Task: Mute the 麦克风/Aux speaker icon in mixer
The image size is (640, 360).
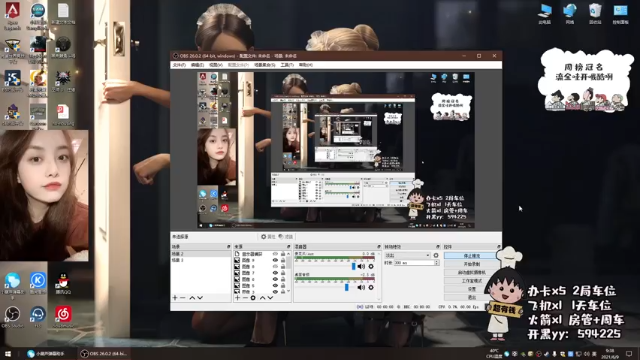Action: click(x=361, y=267)
